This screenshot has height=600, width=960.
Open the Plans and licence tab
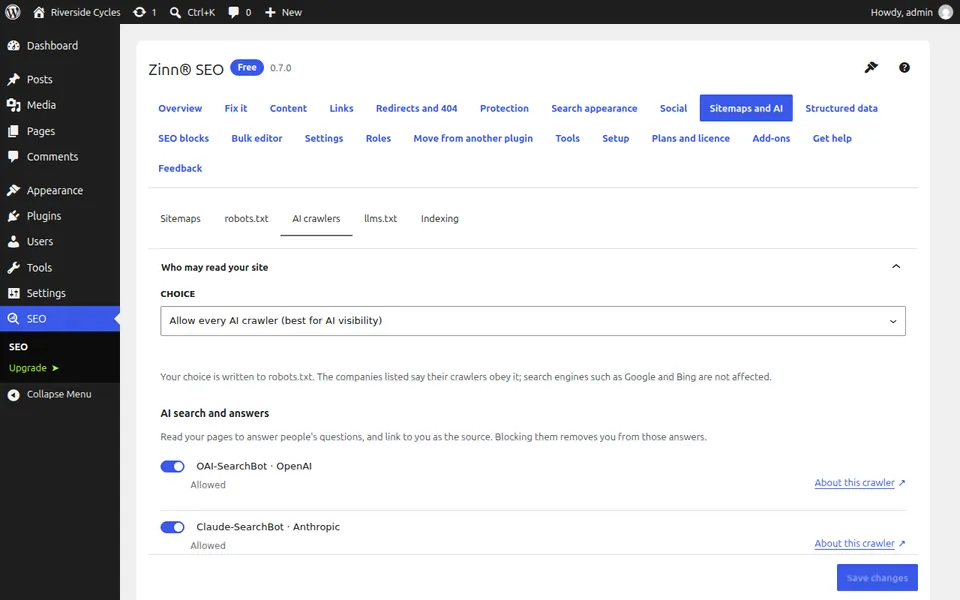point(691,138)
